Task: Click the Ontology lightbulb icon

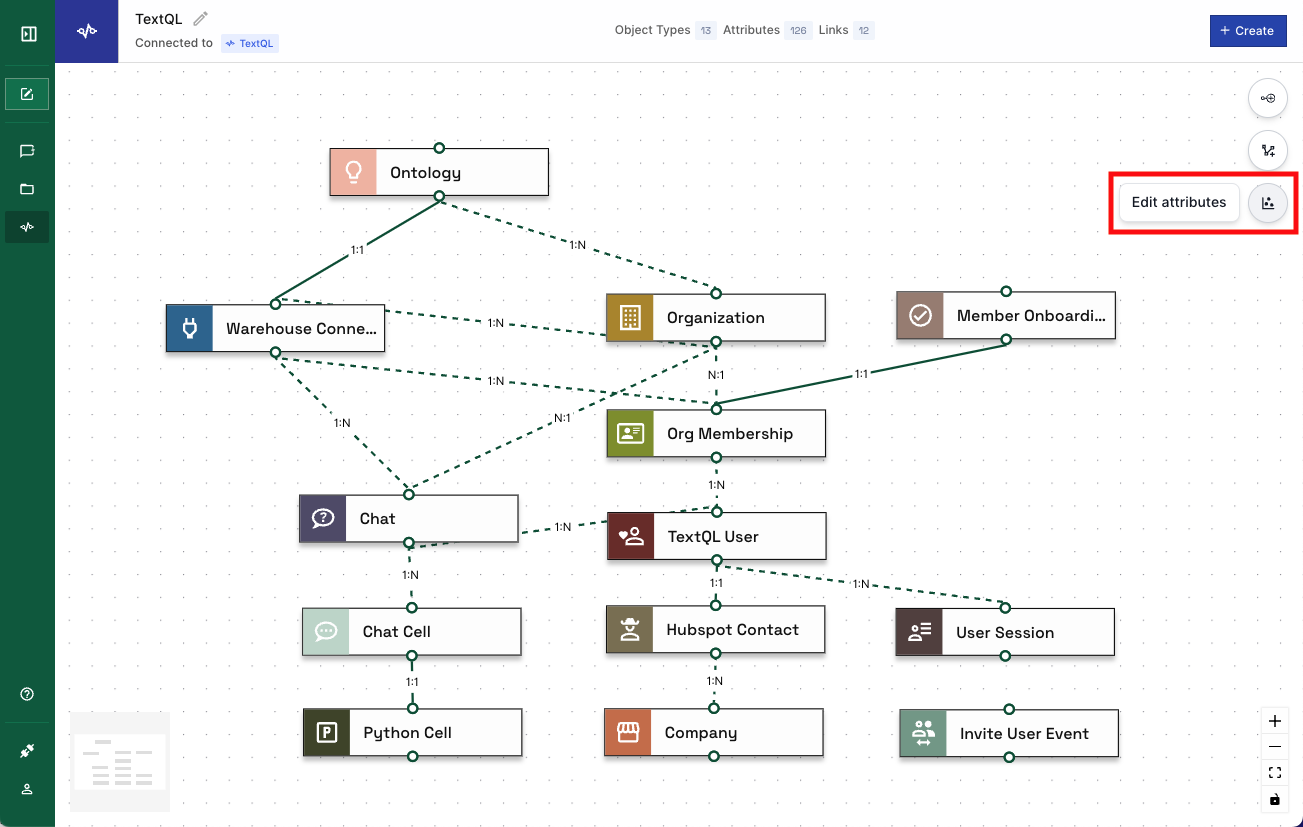Action: [x=353, y=172]
